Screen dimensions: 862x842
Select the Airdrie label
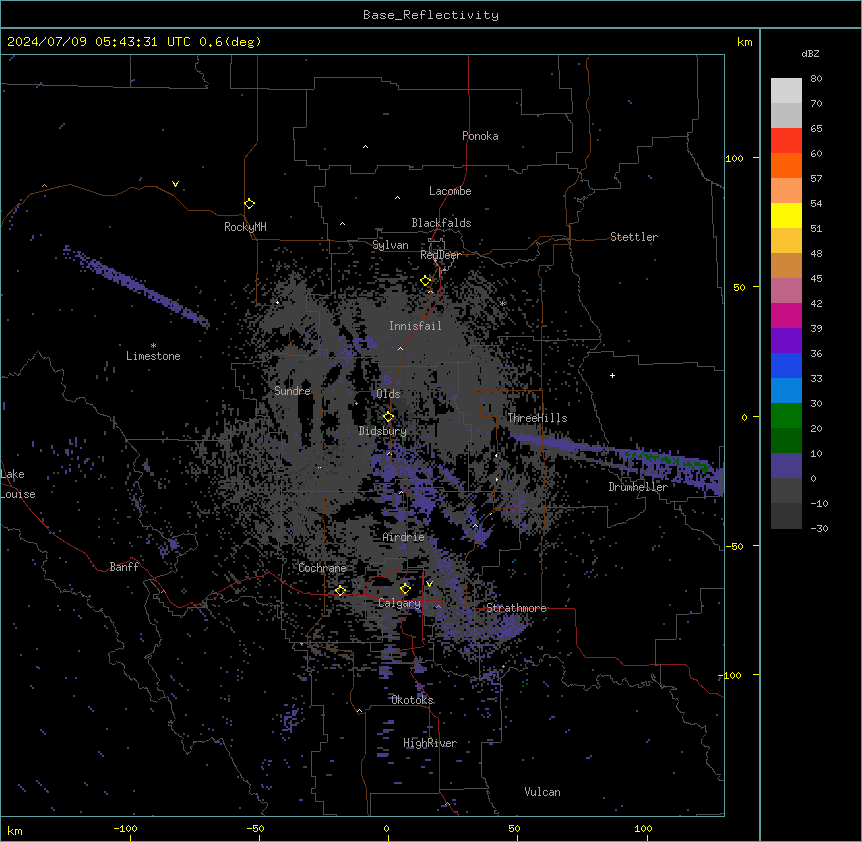point(404,537)
